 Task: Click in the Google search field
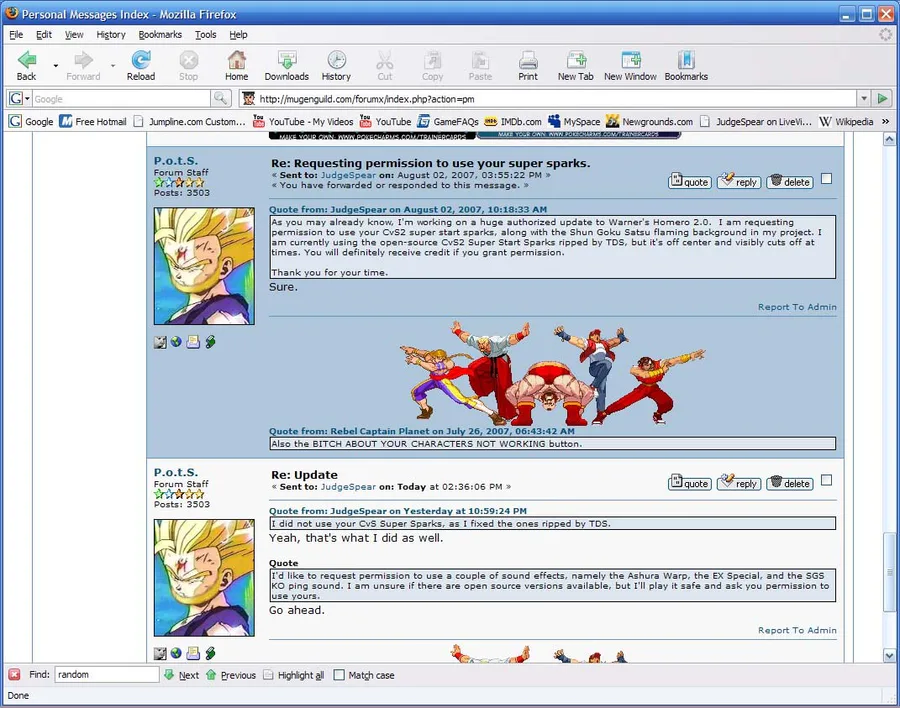coord(121,99)
